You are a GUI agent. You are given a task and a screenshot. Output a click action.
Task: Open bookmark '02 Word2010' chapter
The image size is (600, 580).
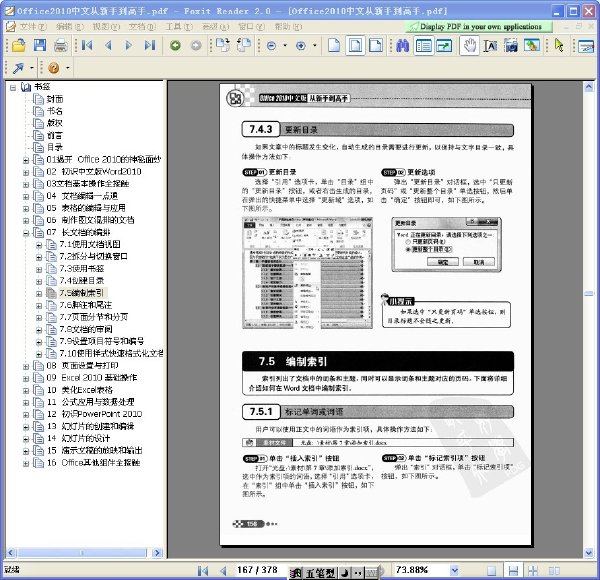click(x=94, y=172)
